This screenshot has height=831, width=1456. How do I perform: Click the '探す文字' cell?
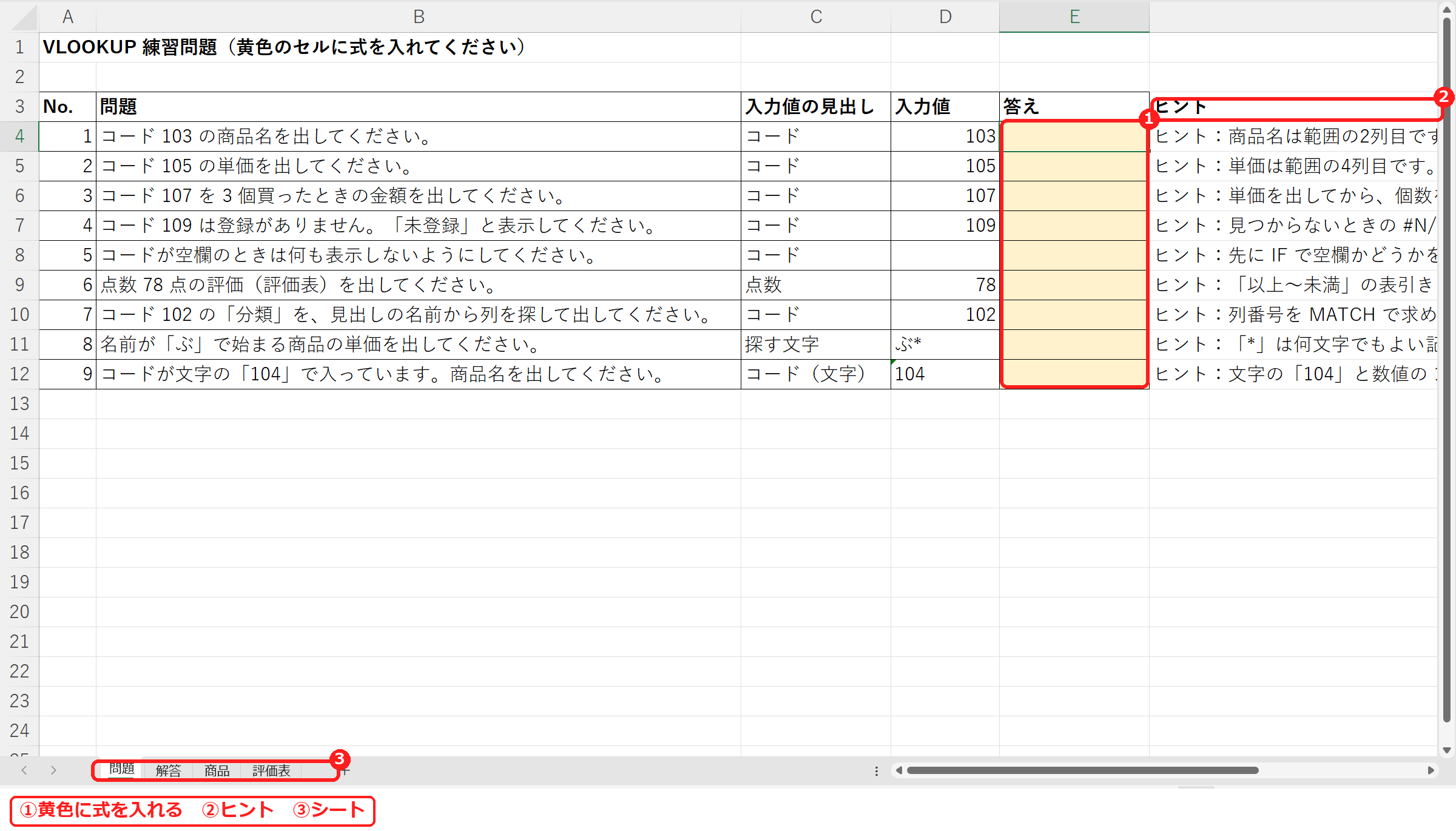tap(816, 345)
